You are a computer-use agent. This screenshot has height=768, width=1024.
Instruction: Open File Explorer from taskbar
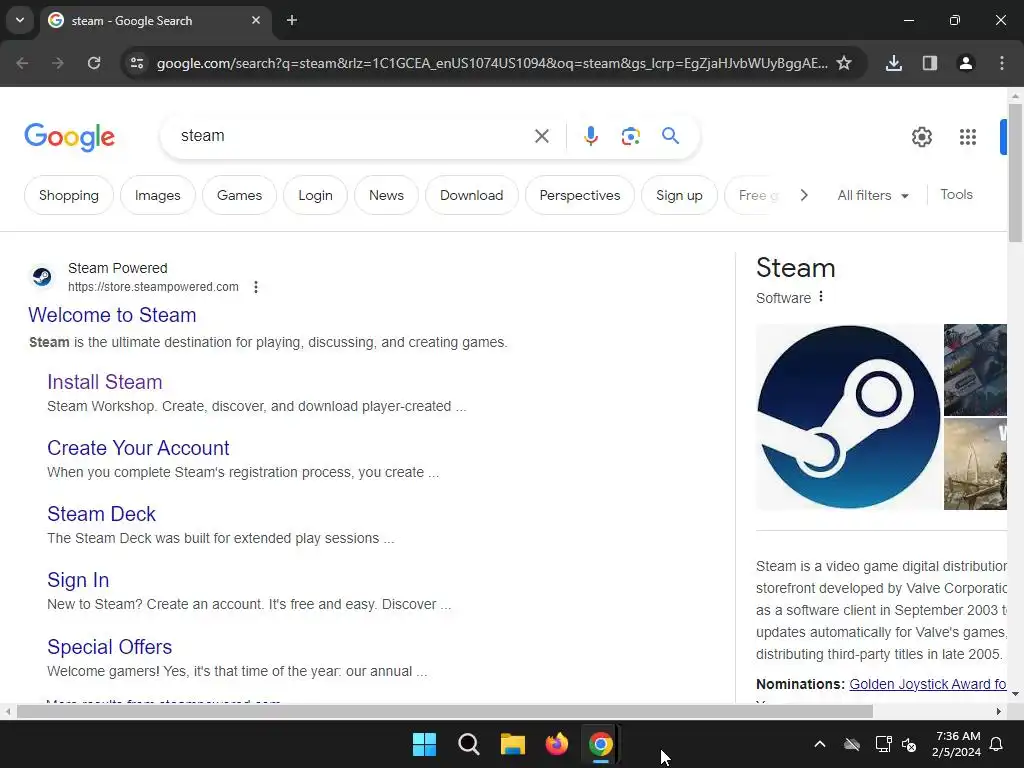513,744
